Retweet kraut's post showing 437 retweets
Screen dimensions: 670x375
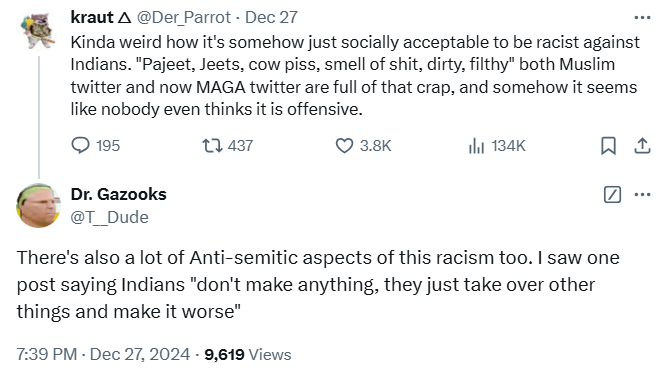pos(227,146)
